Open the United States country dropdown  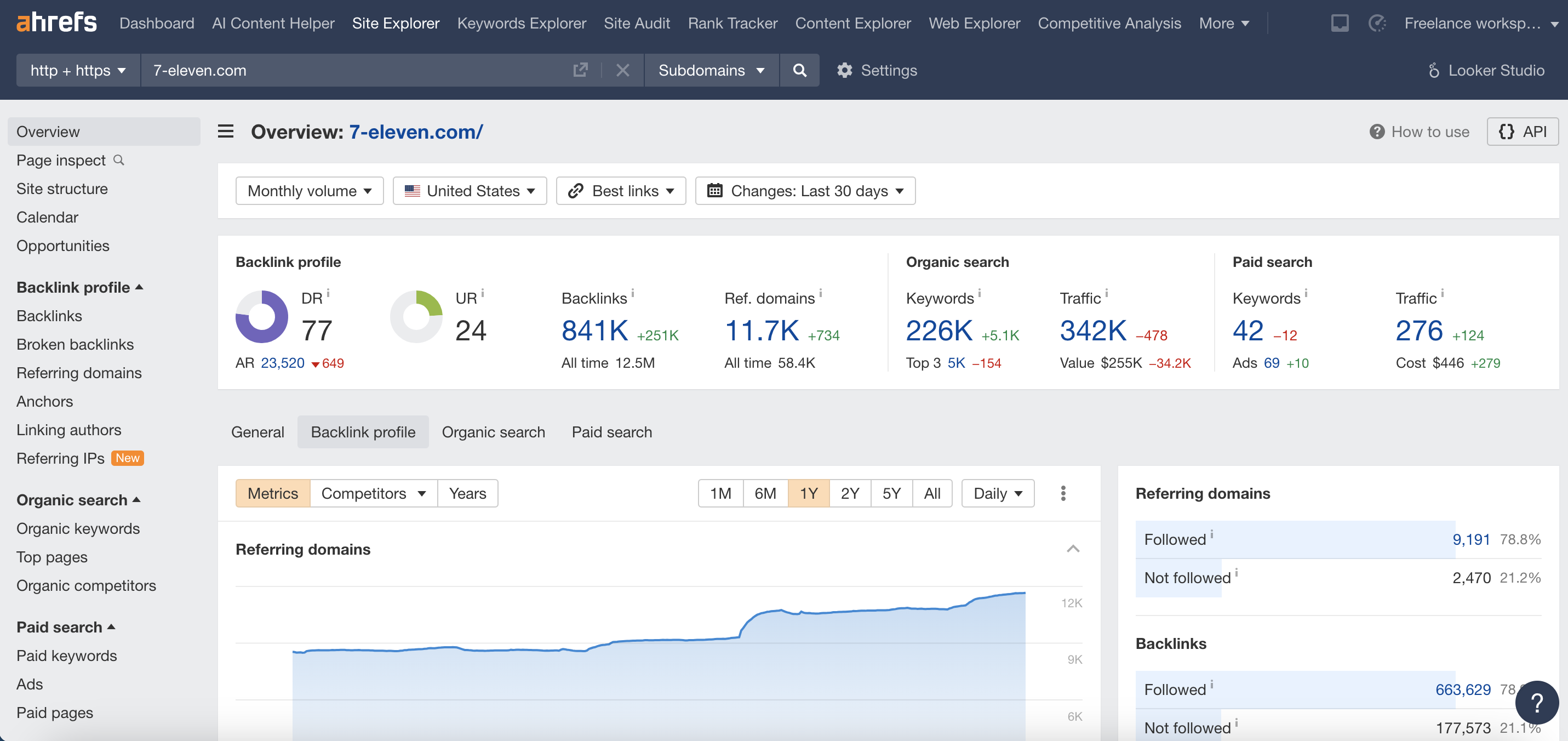click(470, 191)
